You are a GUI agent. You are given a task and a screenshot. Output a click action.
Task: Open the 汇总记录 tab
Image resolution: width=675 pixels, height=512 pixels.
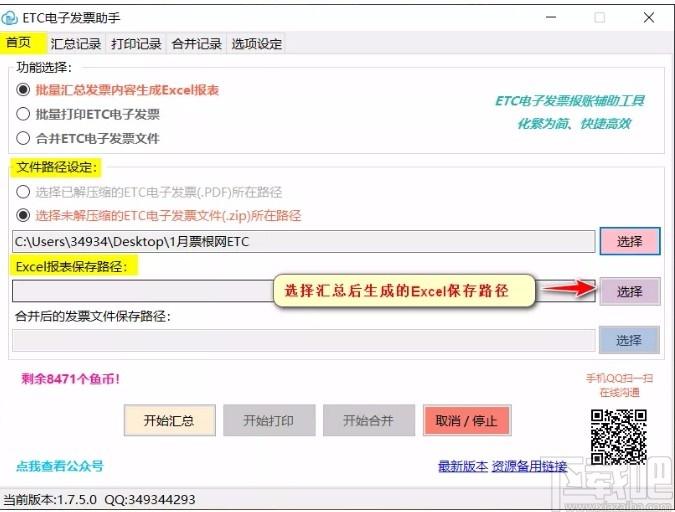(x=76, y=44)
